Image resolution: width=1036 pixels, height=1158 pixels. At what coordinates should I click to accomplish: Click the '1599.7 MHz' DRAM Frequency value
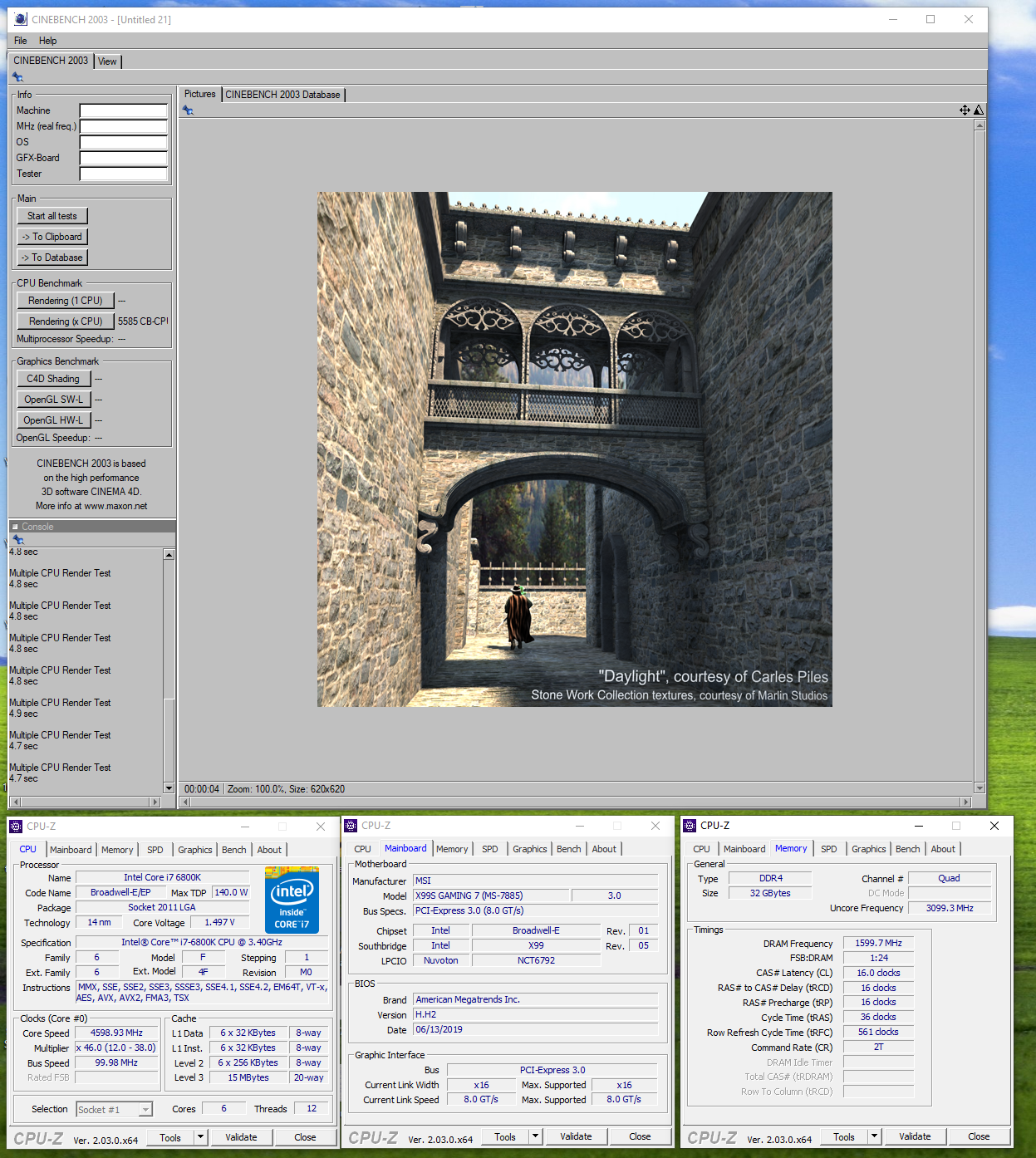click(x=879, y=943)
